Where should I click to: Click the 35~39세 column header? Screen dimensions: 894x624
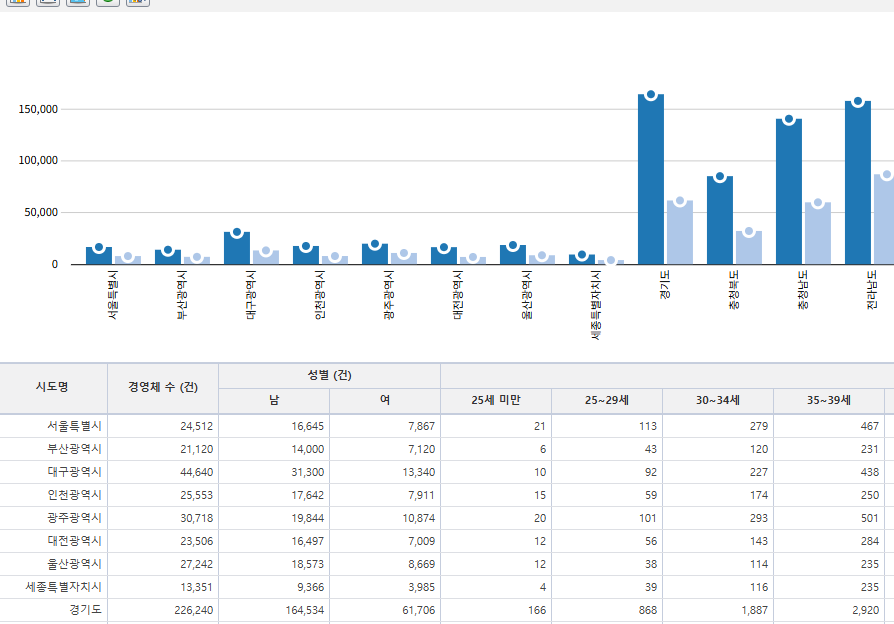[x=829, y=400]
